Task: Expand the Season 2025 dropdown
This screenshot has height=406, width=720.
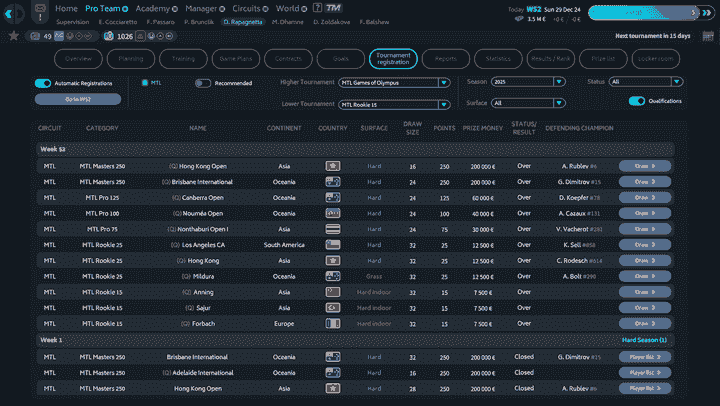Action: point(529,81)
